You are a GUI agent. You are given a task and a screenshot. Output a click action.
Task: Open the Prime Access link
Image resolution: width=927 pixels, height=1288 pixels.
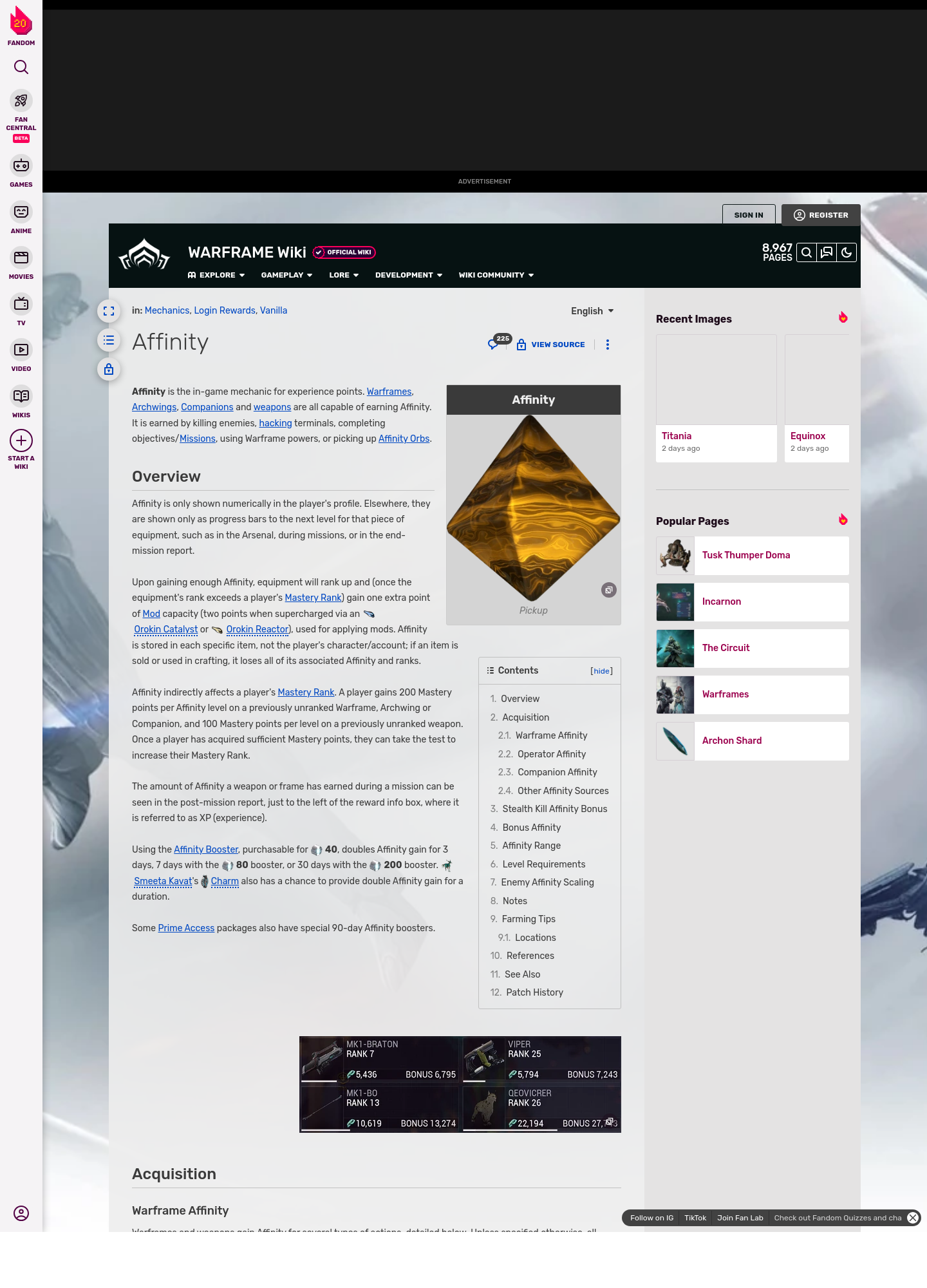coord(186,928)
